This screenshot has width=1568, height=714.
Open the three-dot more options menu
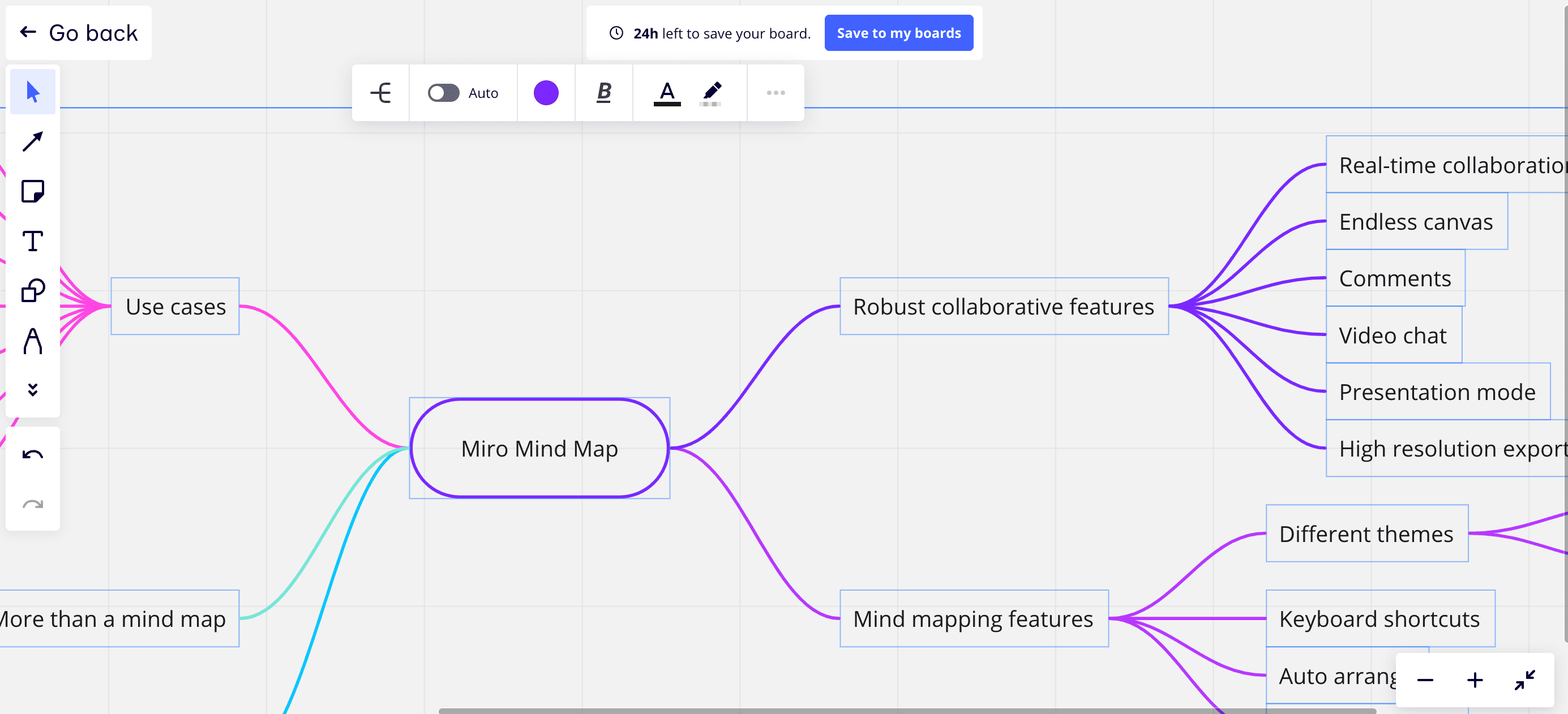coord(776,93)
